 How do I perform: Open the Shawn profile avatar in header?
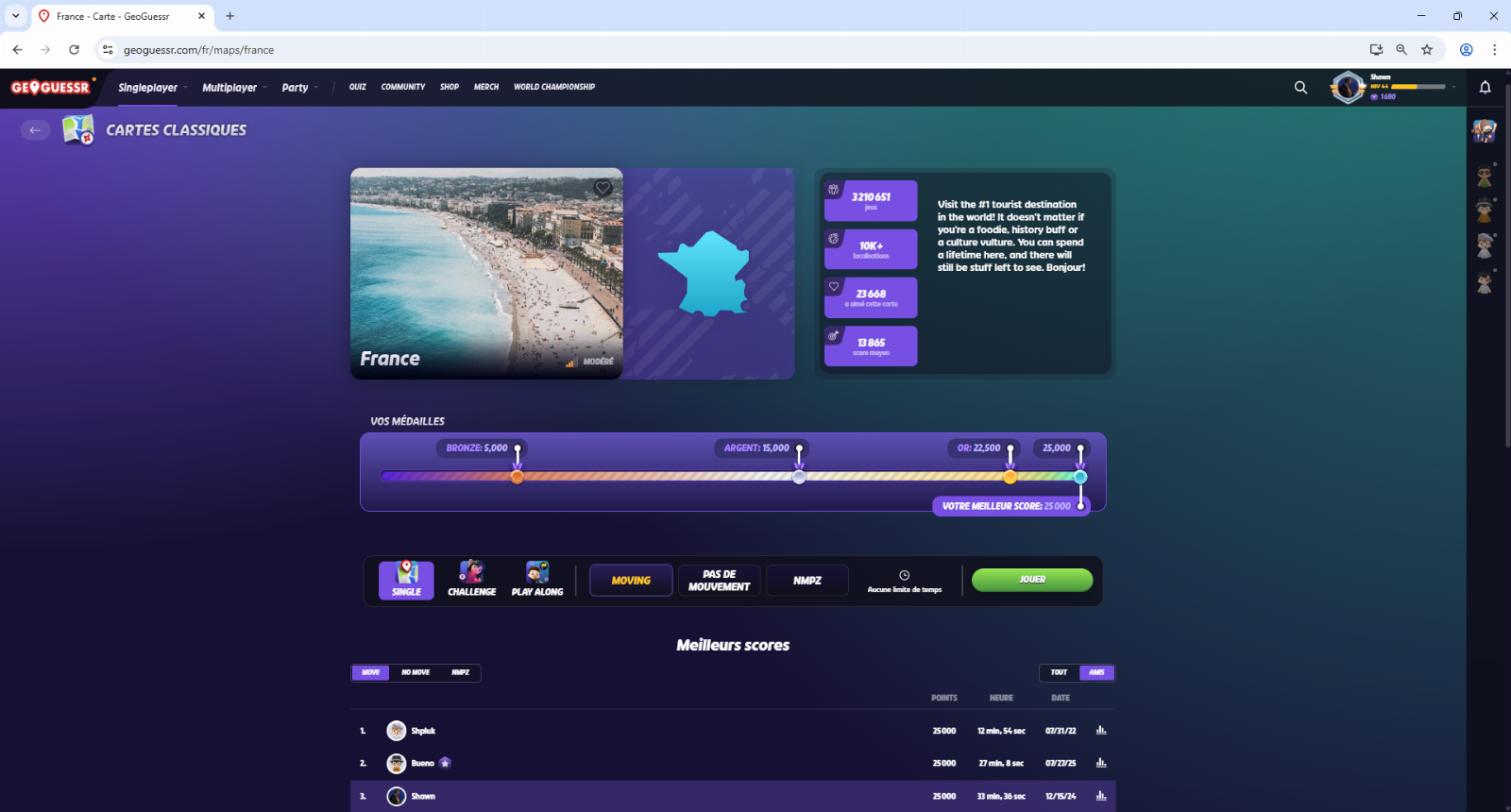pyautogui.click(x=1349, y=87)
